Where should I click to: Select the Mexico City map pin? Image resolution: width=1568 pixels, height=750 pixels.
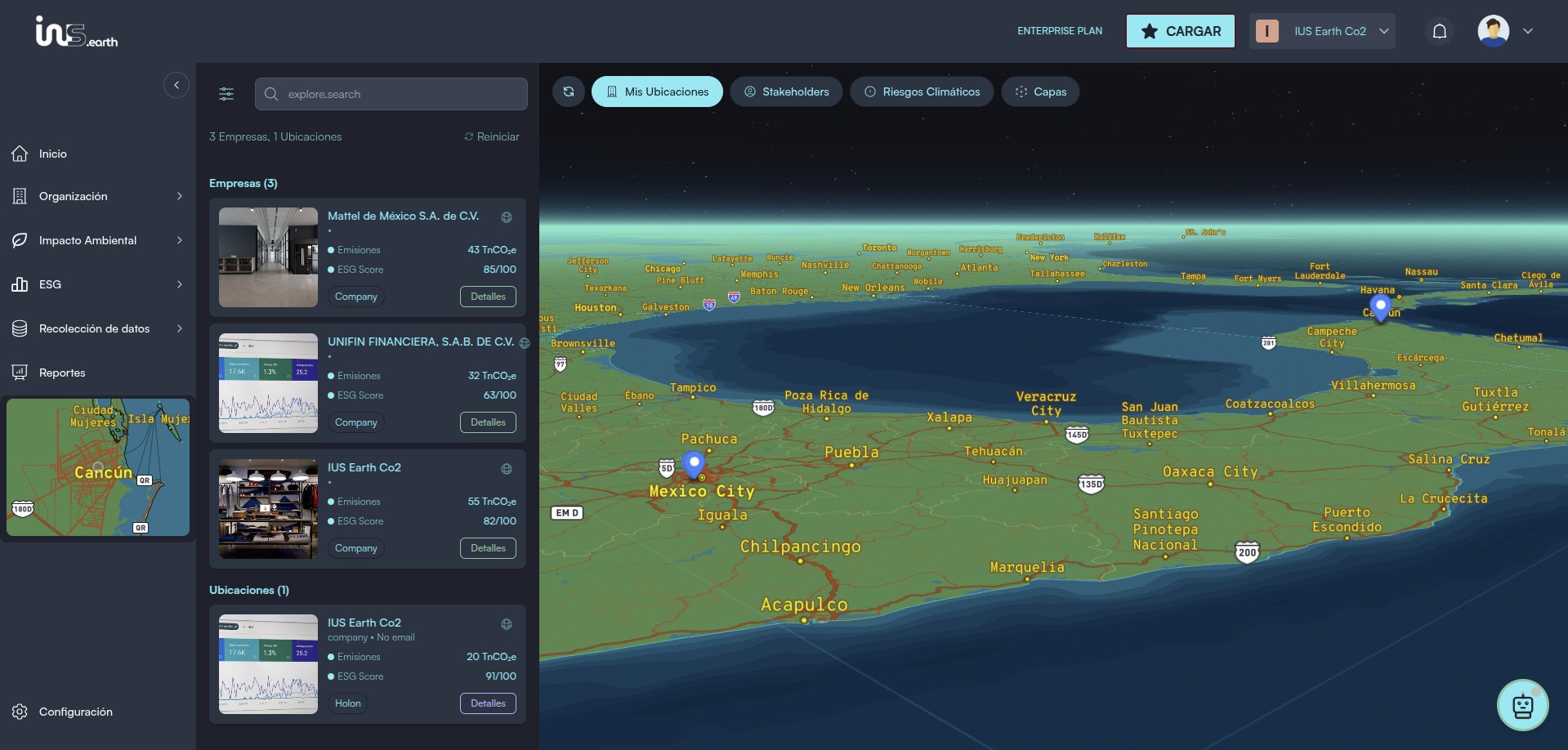694,464
